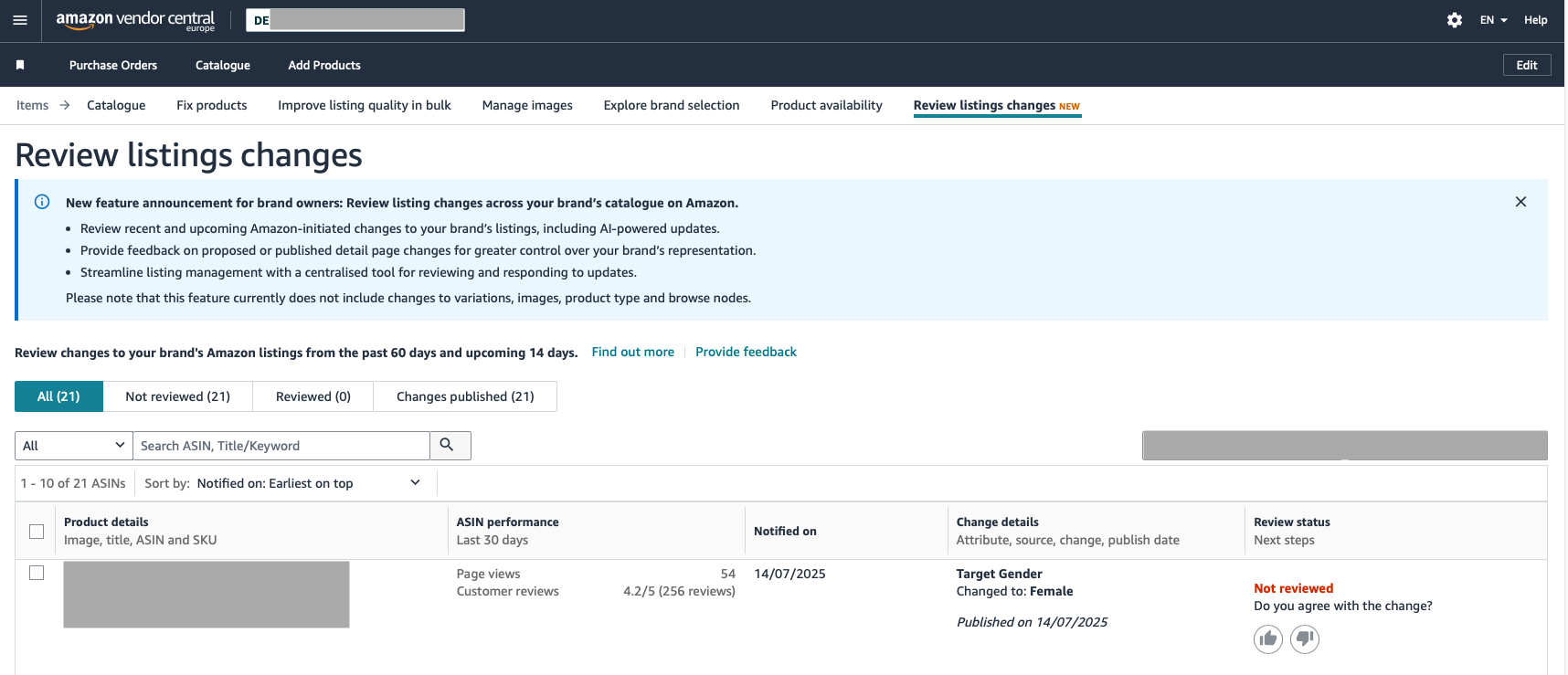Switch to the Not reviewed (21) tab
The width and height of the screenshot is (1568, 675).
coord(177,396)
